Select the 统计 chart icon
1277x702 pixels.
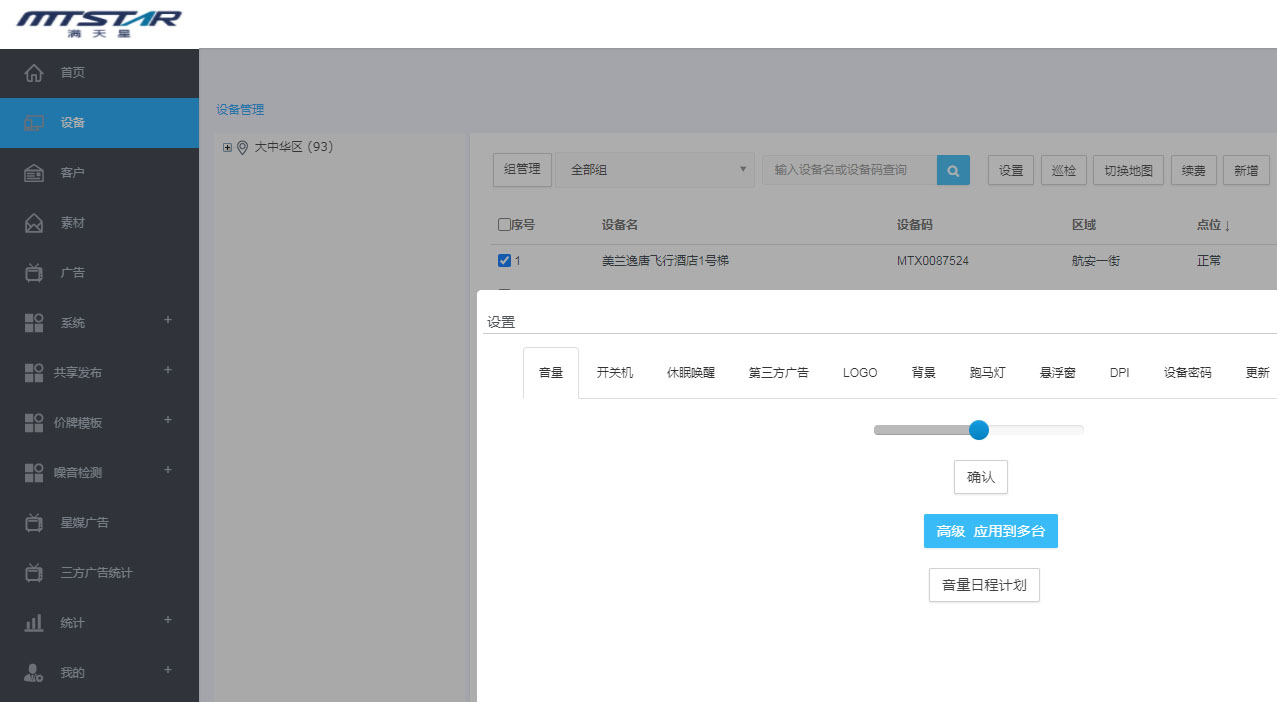point(35,622)
